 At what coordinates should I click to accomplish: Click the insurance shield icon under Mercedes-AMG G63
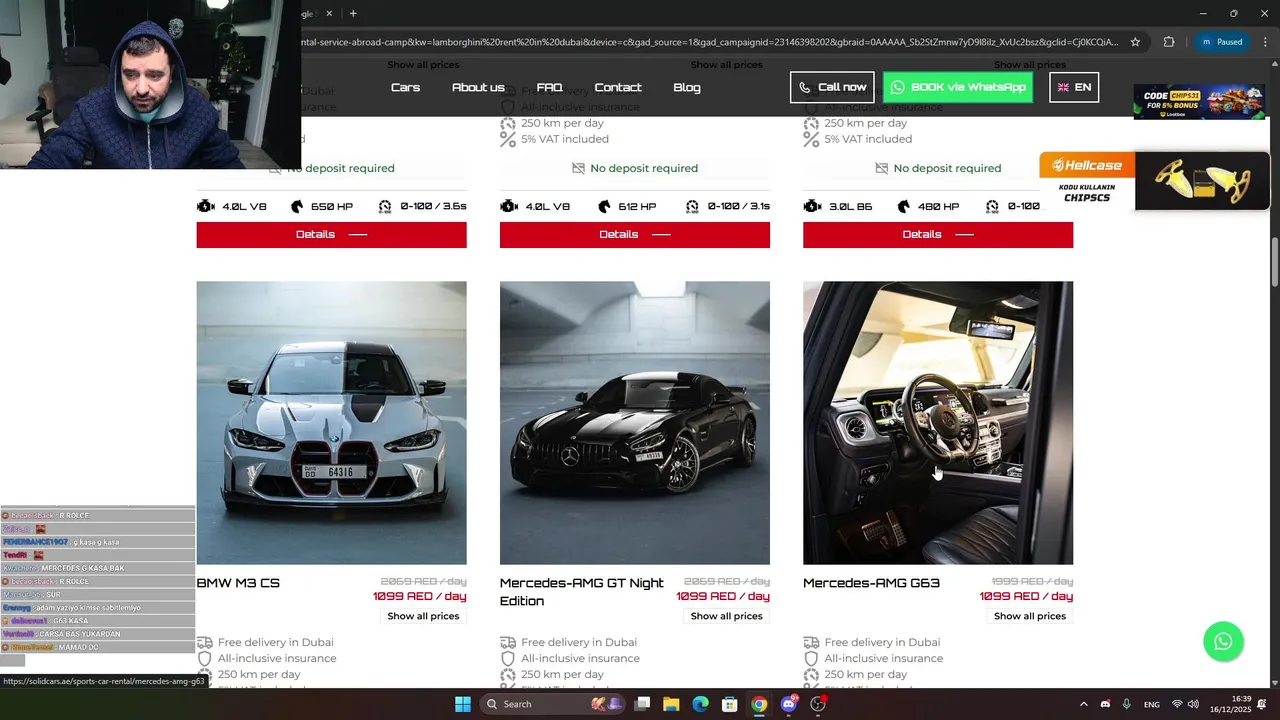click(811, 659)
